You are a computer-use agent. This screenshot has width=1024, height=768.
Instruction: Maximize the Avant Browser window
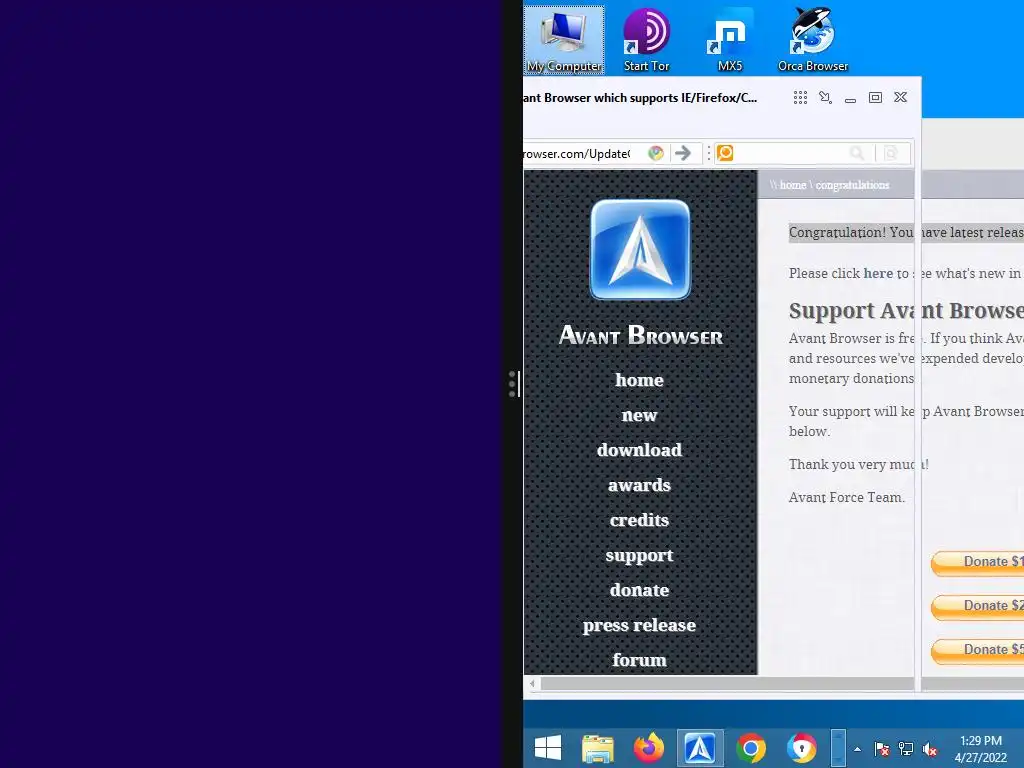(875, 98)
